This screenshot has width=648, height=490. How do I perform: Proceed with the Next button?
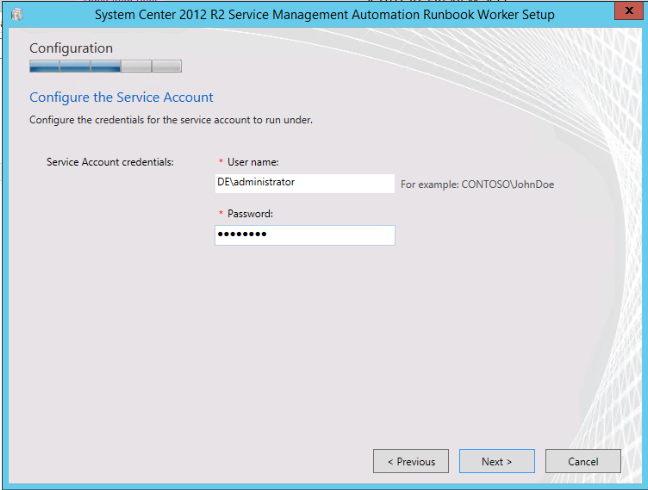tap(496, 461)
